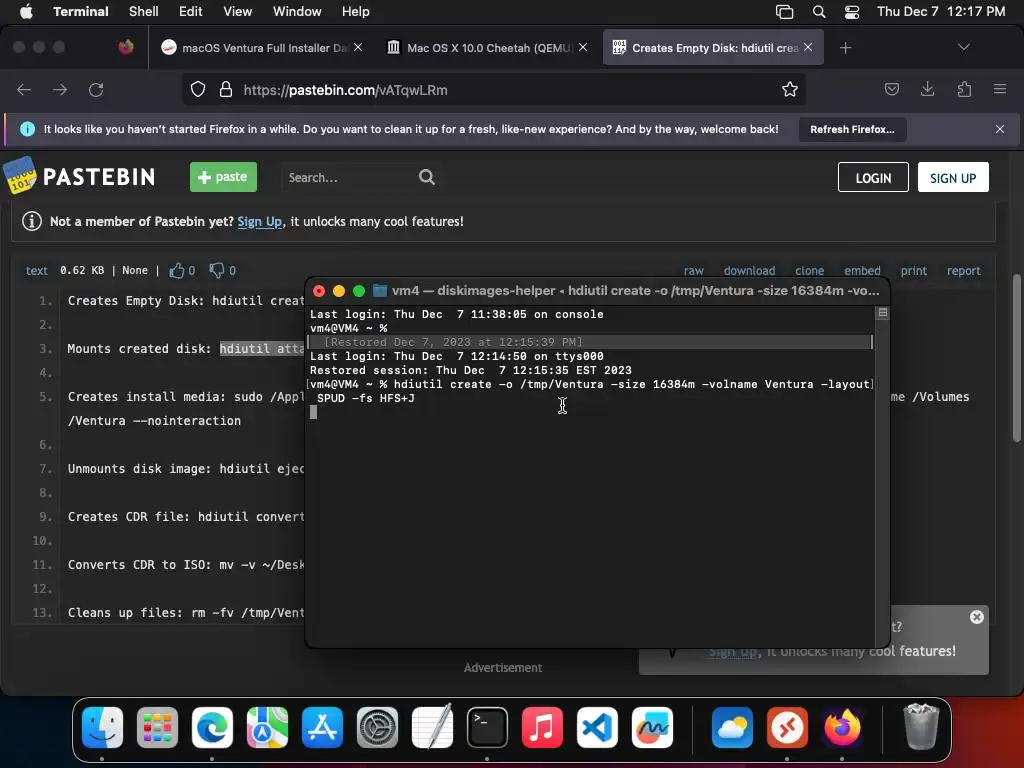Open the Window menu
This screenshot has width=1024, height=768.
(296, 12)
